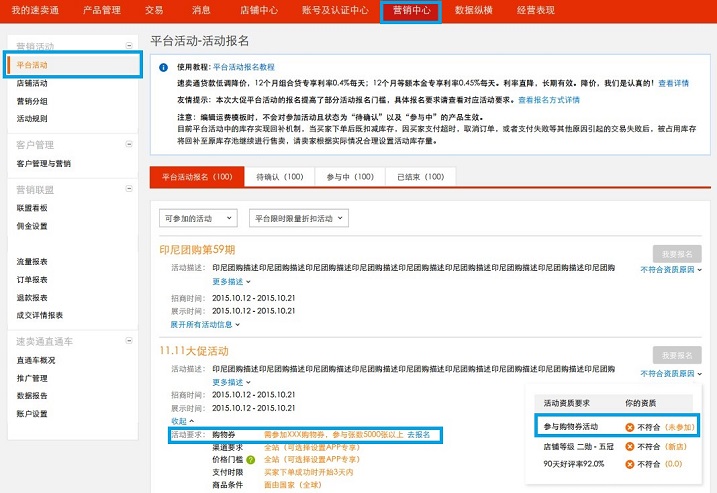
Task: Click 你的资质 column header
Action: coord(641,403)
